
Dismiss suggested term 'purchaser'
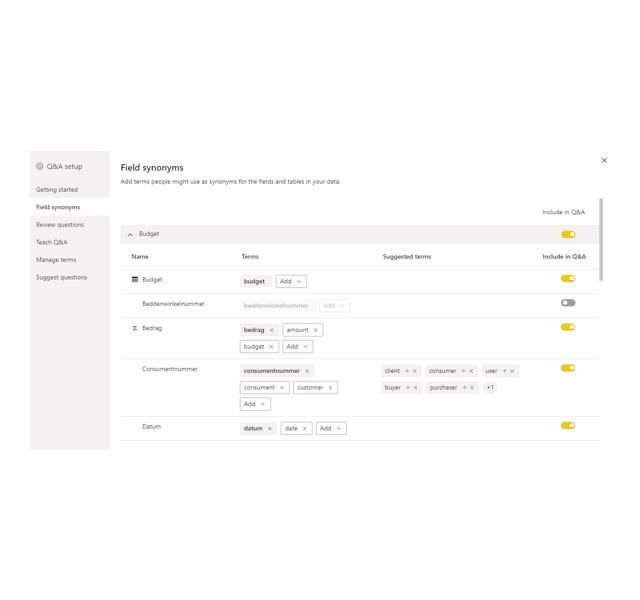tap(472, 387)
